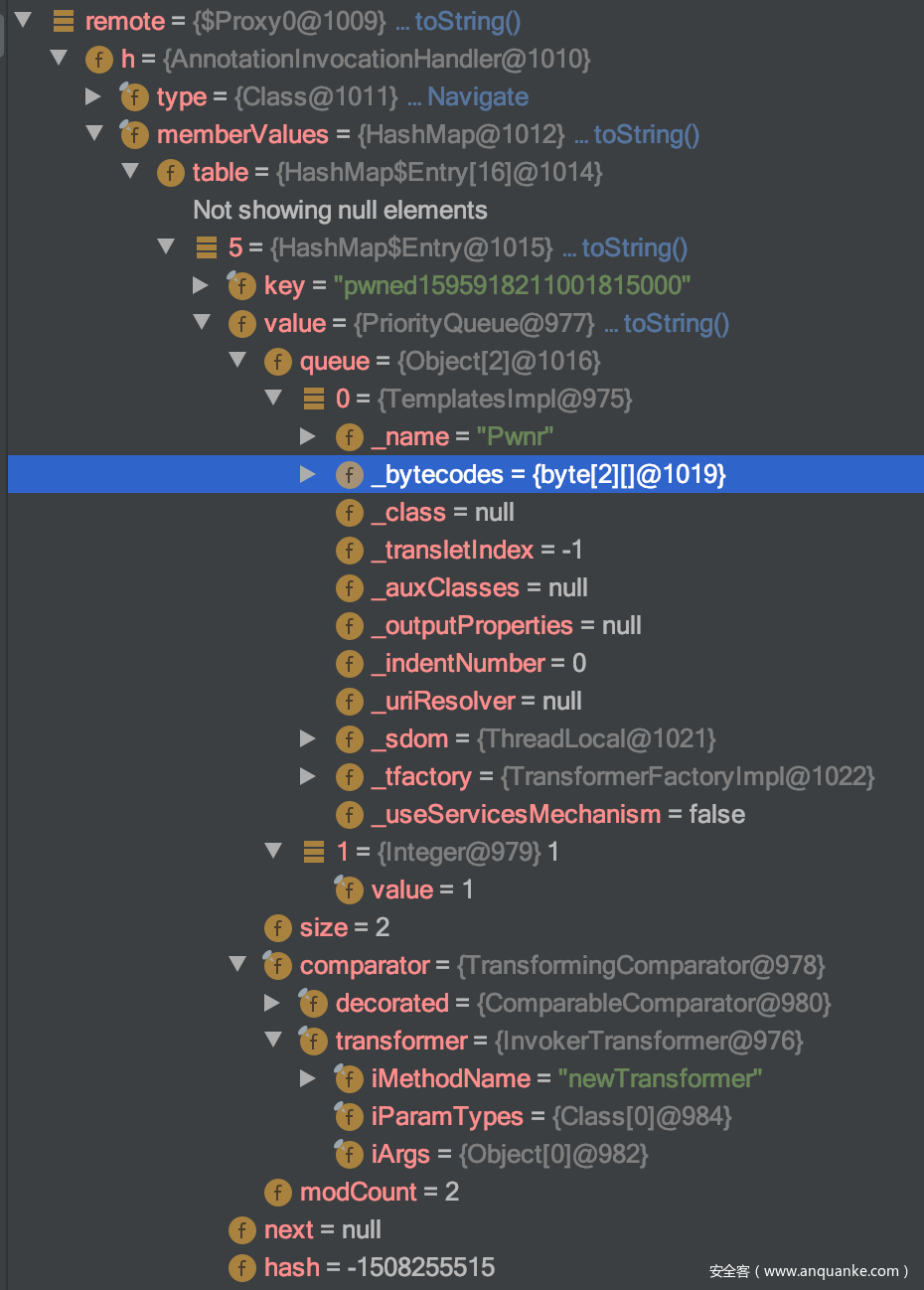The width and height of the screenshot is (924, 1290).
Task: Expand the type Class node
Action: tap(93, 96)
